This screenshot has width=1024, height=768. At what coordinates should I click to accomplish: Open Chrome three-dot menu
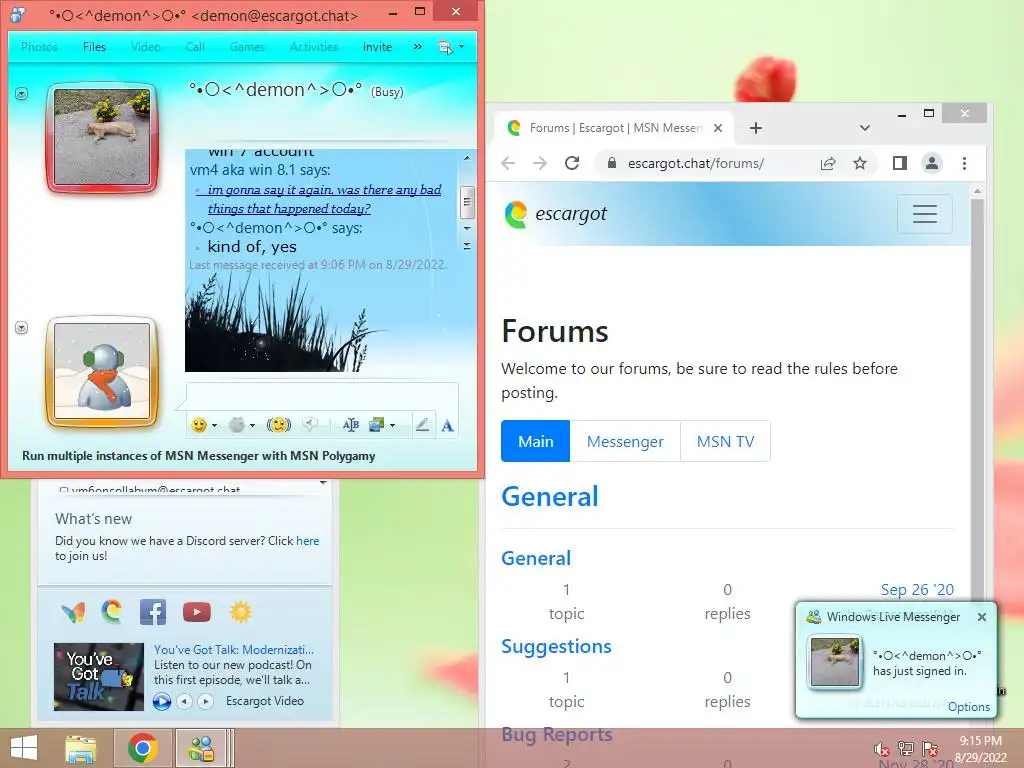(x=965, y=163)
